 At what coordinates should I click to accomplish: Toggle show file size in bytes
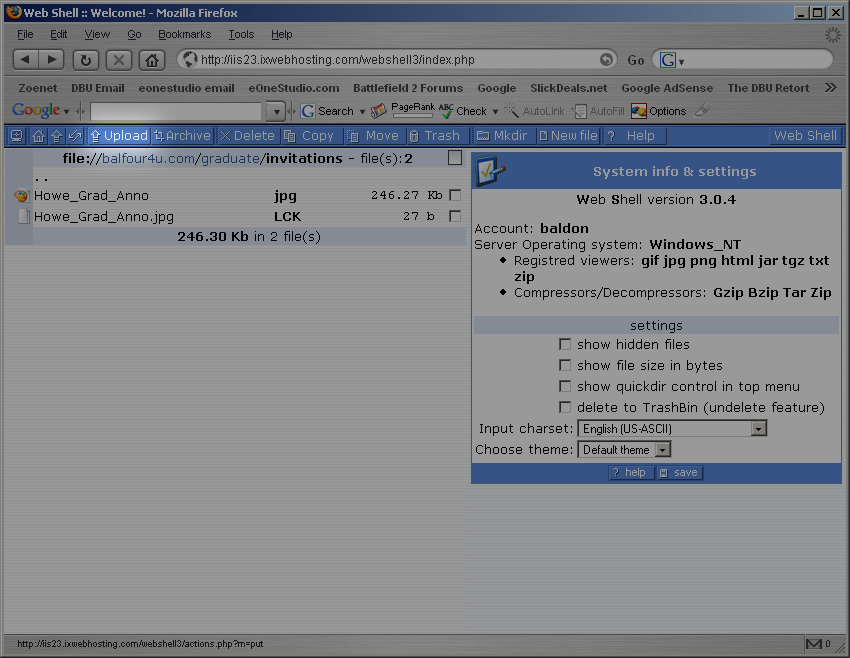point(565,365)
